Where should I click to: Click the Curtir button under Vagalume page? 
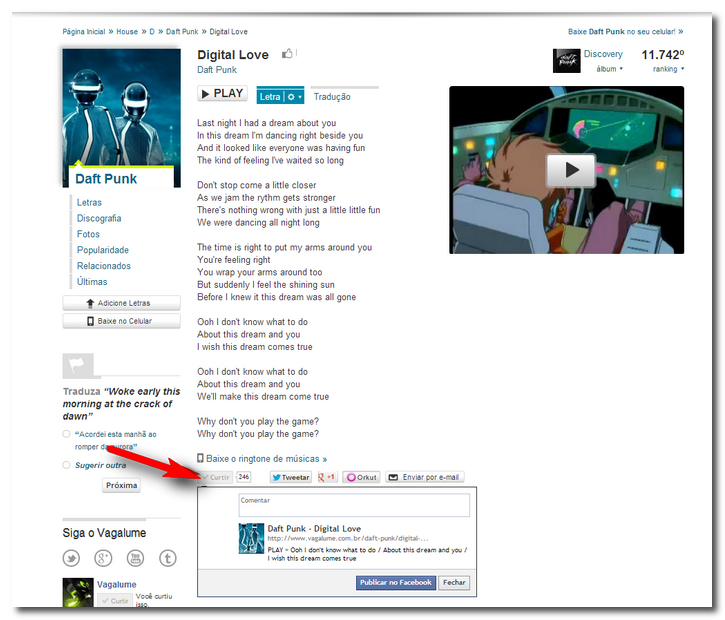coord(115,601)
